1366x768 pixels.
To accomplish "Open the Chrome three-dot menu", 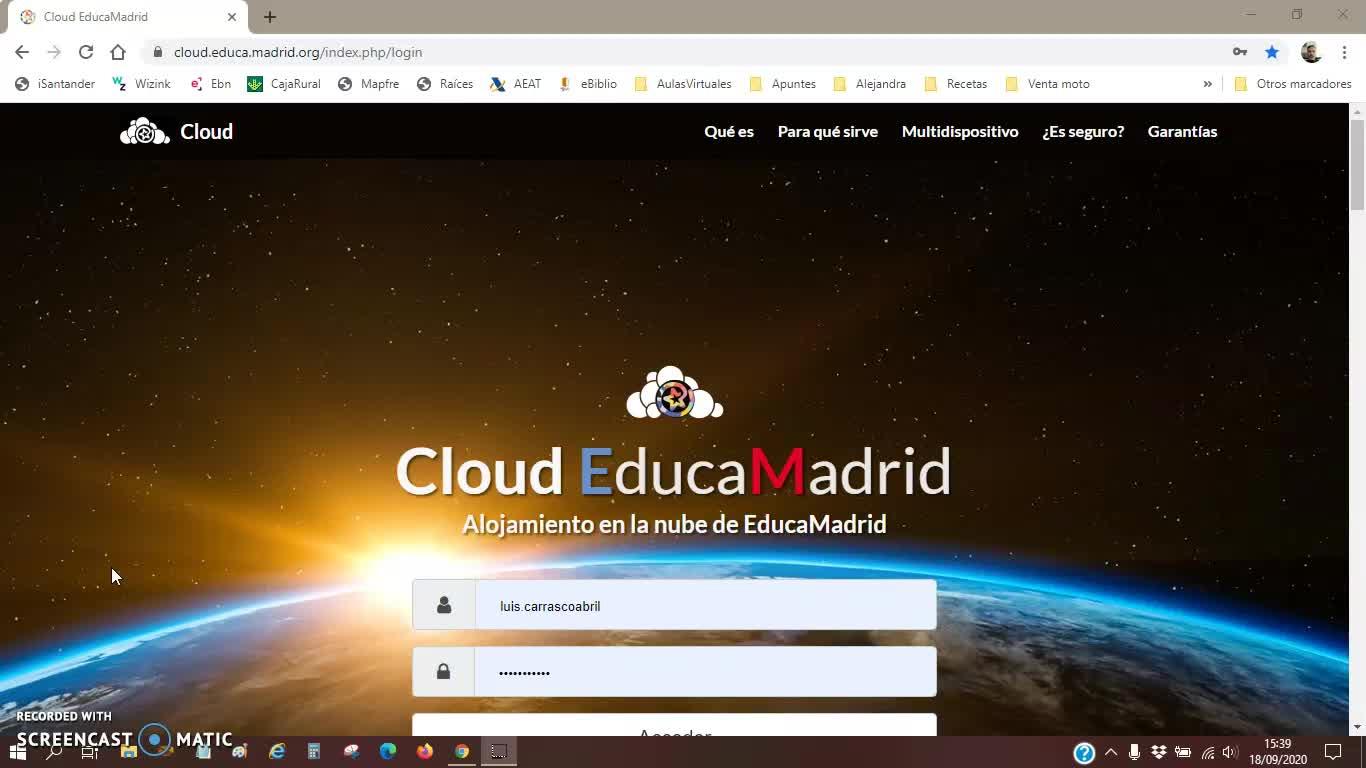I will (1345, 52).
